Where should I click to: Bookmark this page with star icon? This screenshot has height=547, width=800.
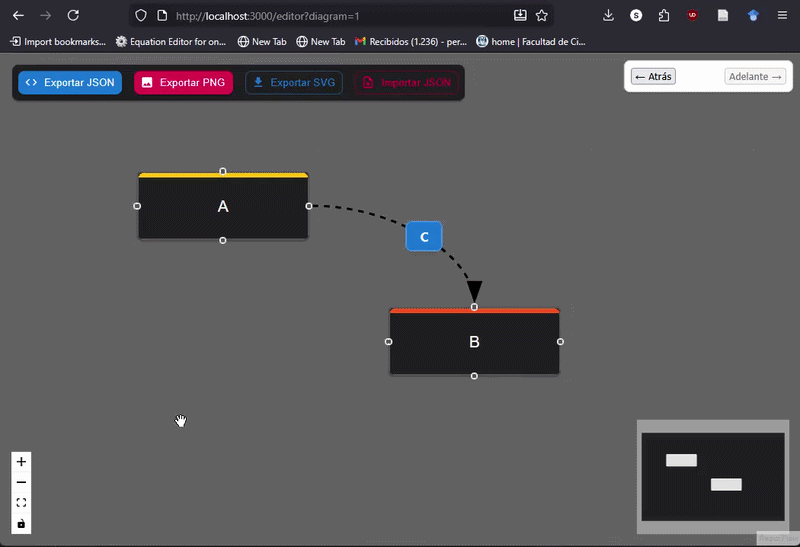pyautogui.click(x=542, y=16)
